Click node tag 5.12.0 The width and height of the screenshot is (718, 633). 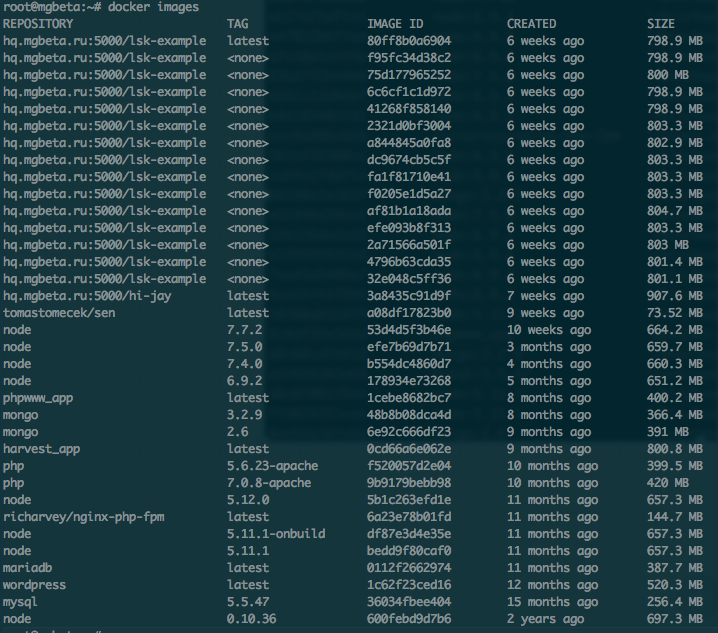[x=248, y=500]
